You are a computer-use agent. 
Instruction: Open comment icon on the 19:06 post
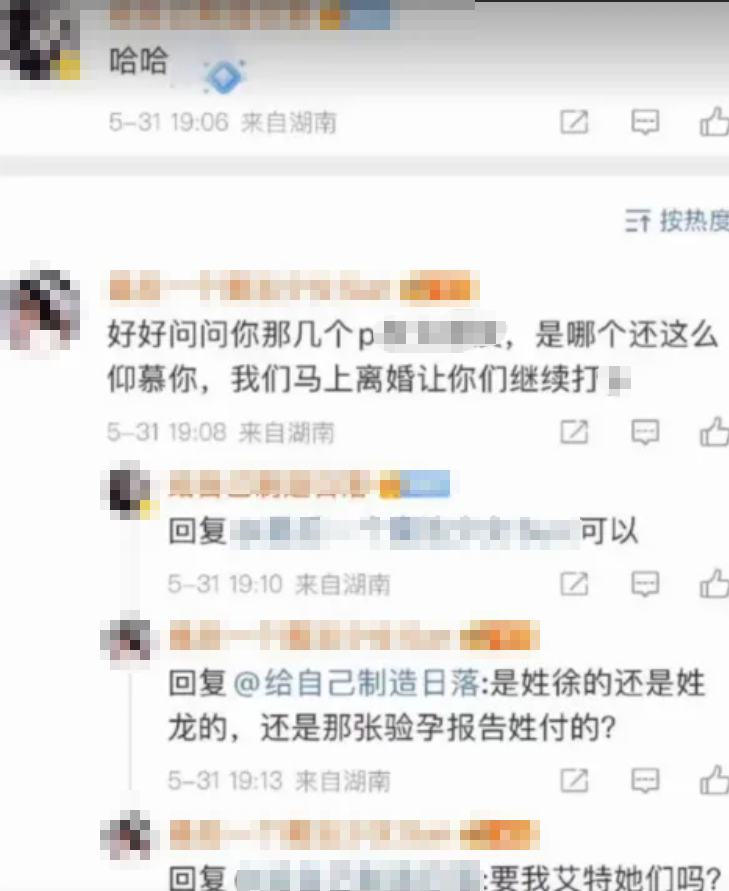[x=645, y=122]
